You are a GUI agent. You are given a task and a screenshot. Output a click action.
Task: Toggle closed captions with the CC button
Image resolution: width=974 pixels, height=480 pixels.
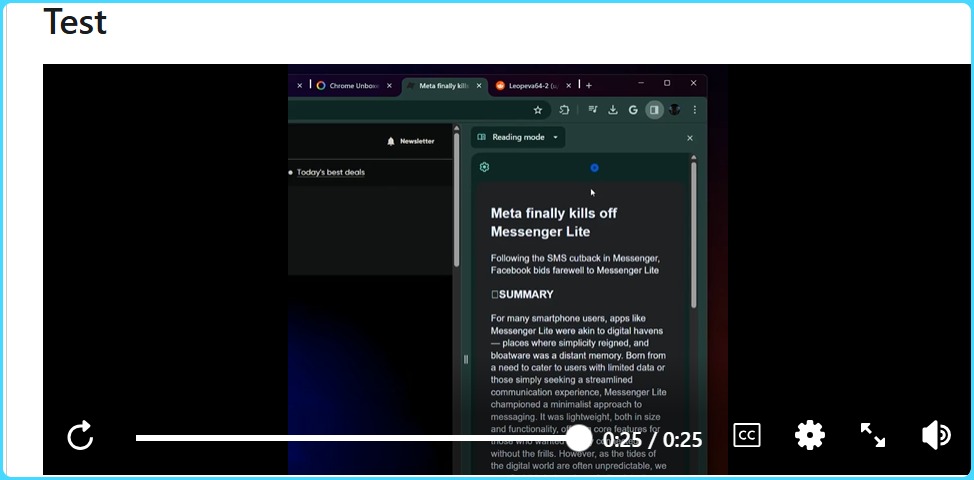746,436
